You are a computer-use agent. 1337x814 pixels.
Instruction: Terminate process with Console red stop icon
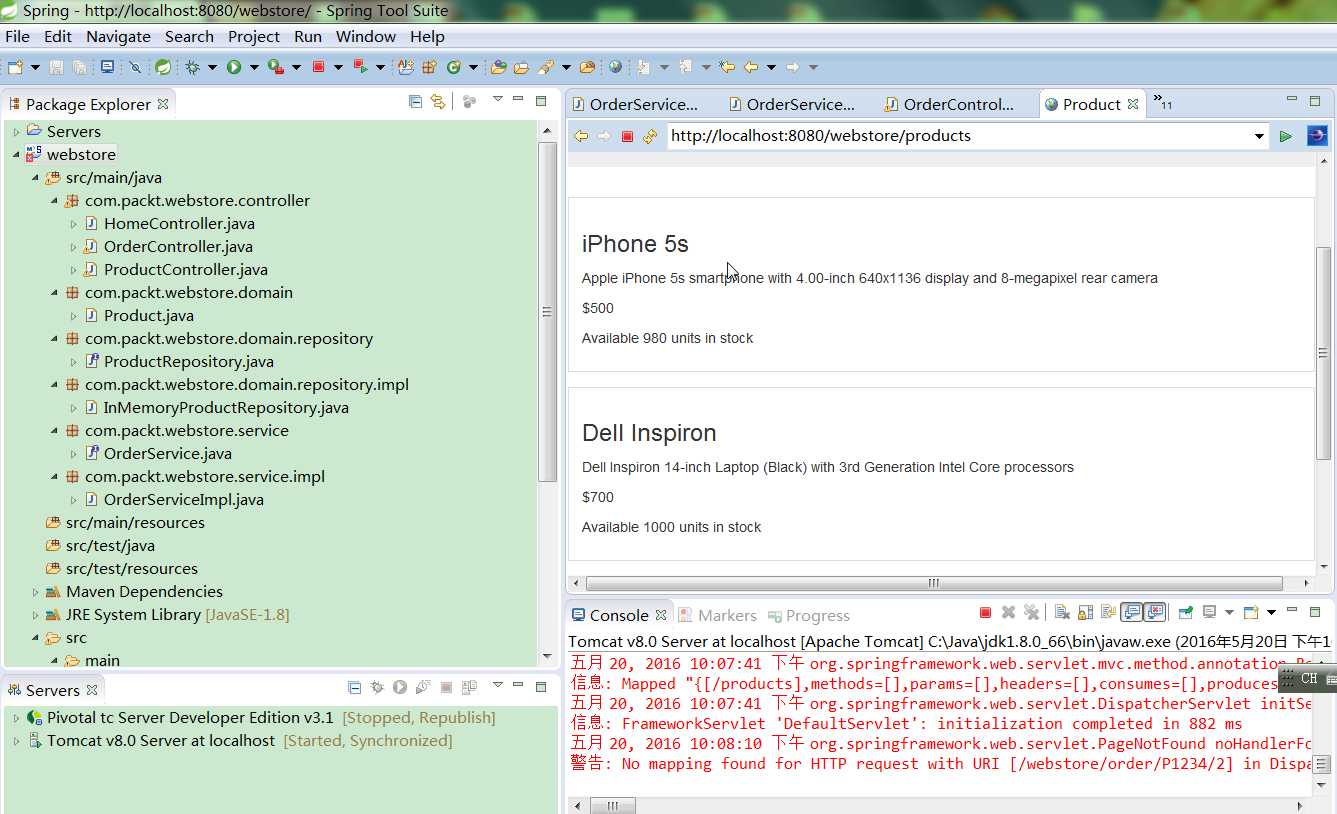pos(985,612)
